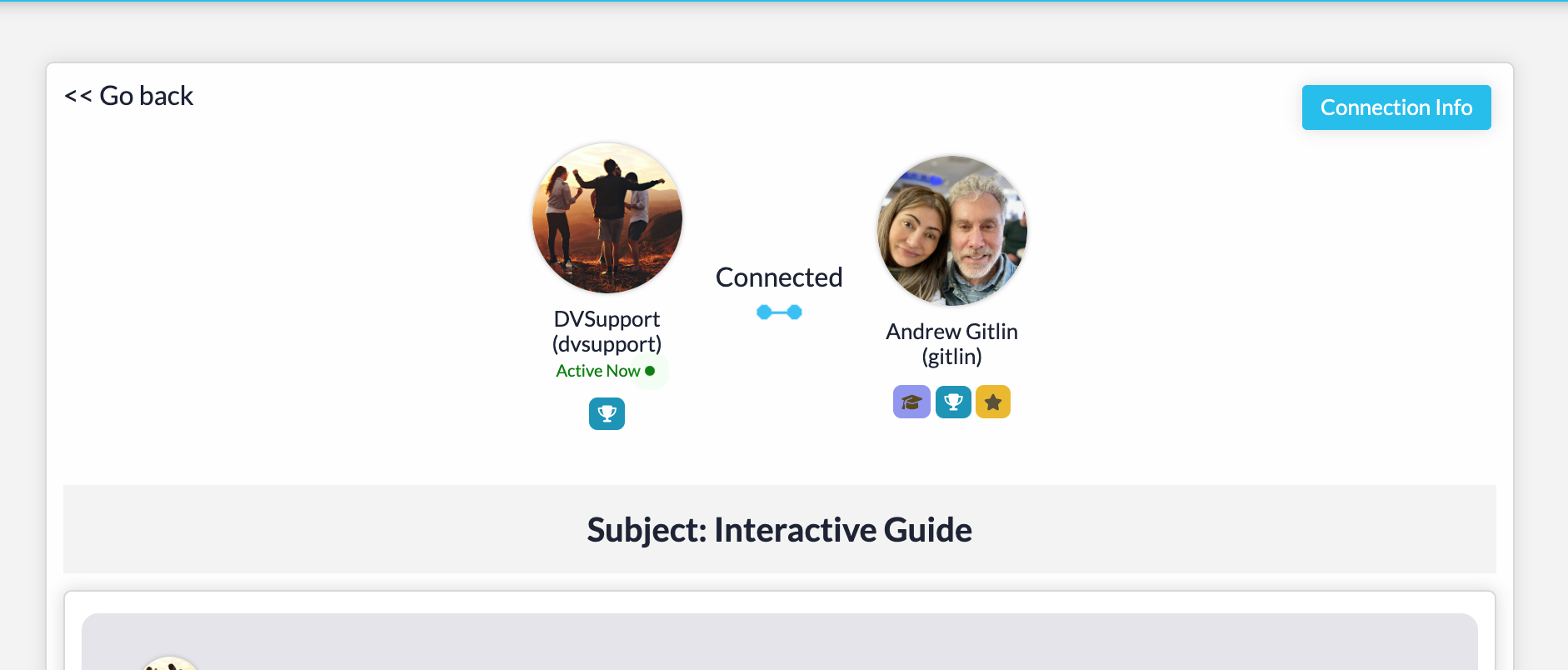The image size is (1568, 670).
Task: Click the gray message bubble area
Action: tap(779, 642)
